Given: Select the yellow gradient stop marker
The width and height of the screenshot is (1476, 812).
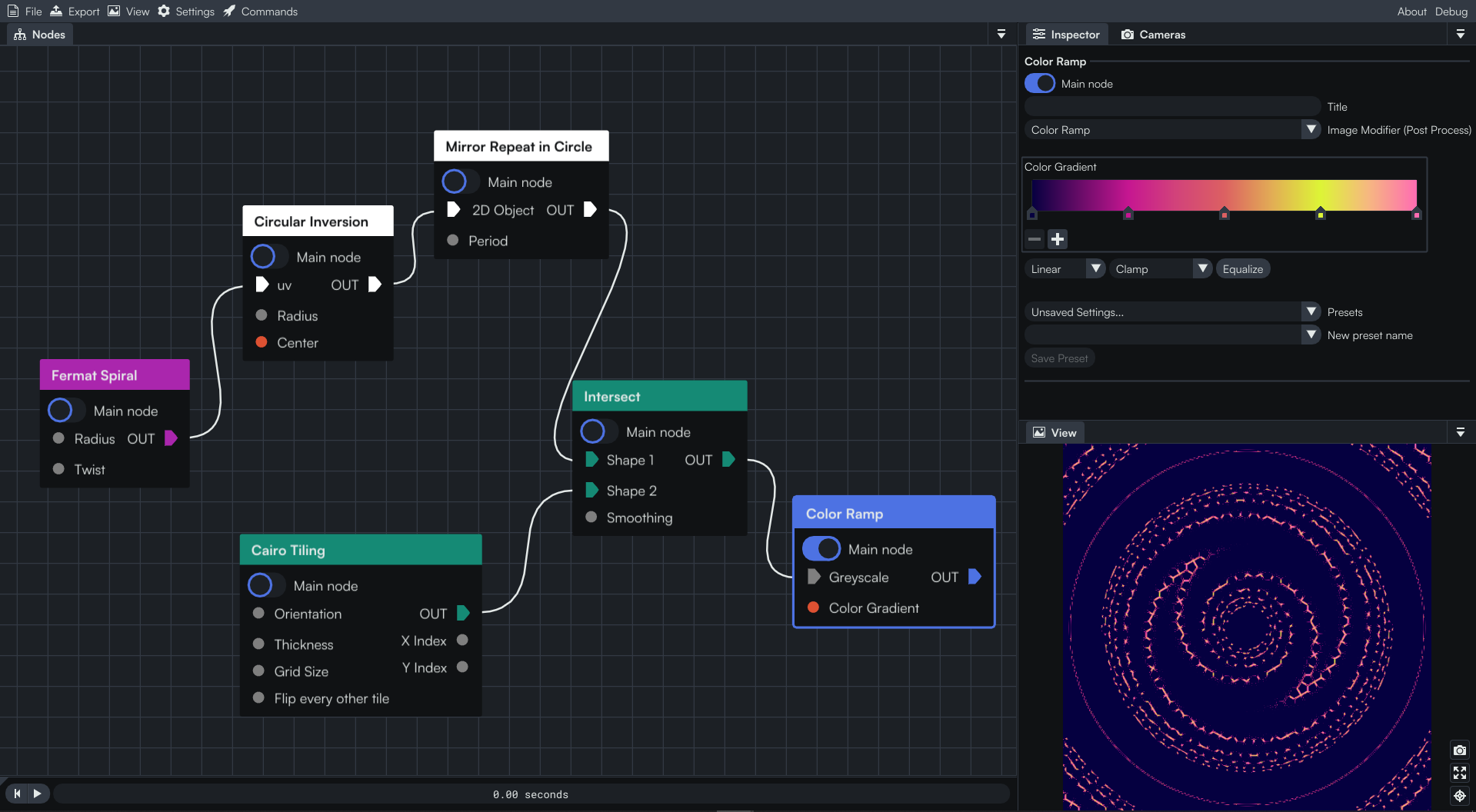Looking at the screenshot, I should [1320, 213].
